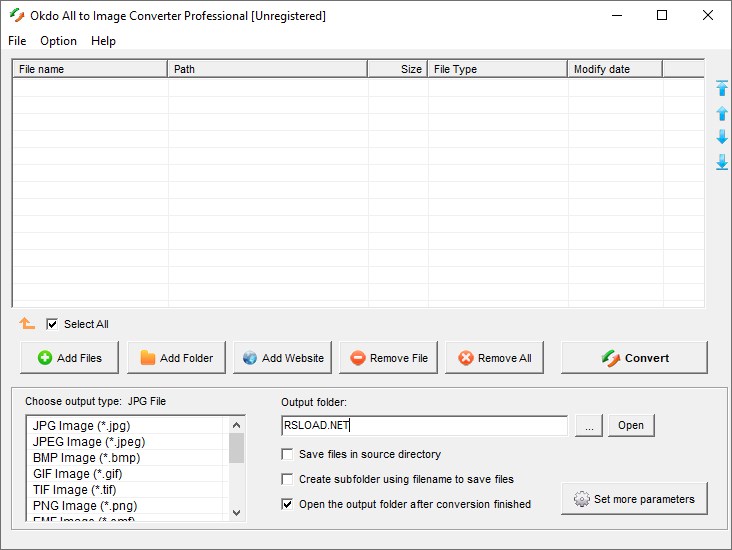Viewport: 732px width, 550px height.
Task: Sort by the File name column header
Action: [90, 69]
